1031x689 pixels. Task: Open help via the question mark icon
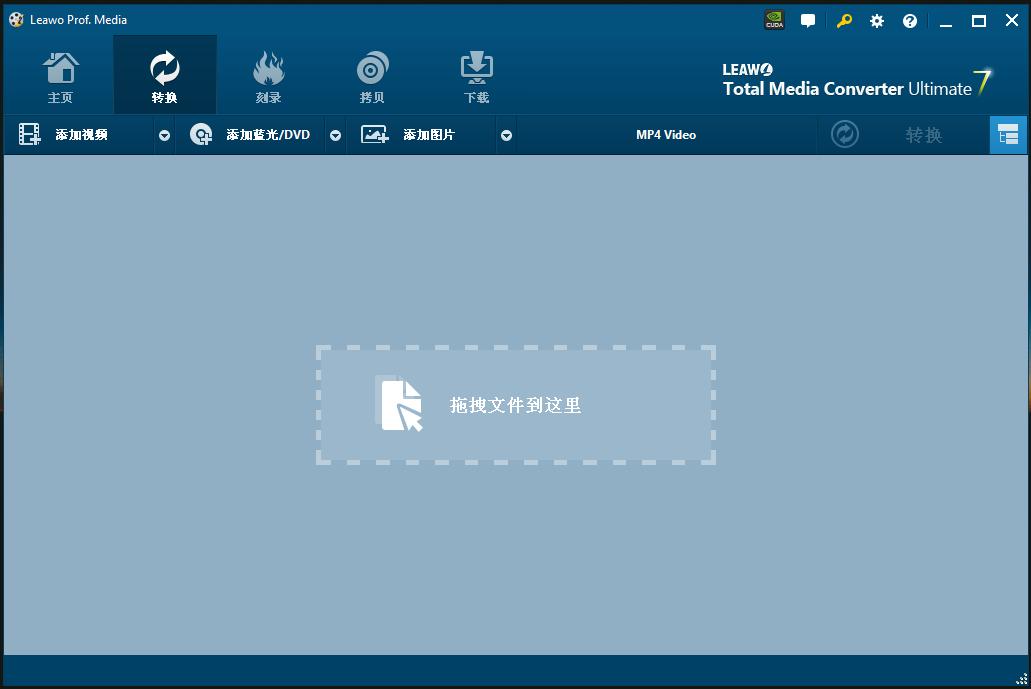910,21
